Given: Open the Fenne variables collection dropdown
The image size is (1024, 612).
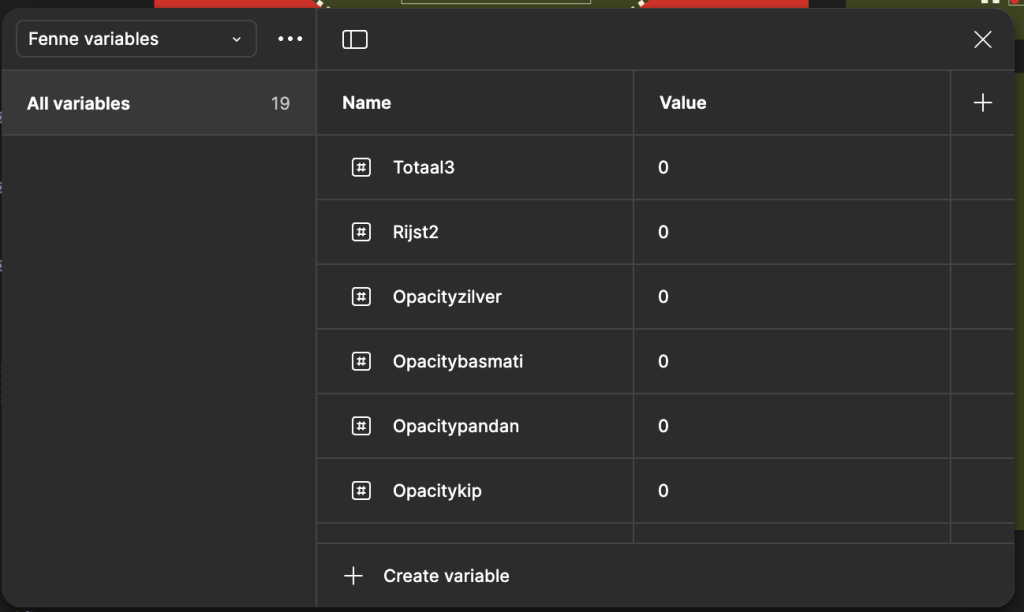Looking at the screenshot, I should pyautogui.click(x=136, y=39).
